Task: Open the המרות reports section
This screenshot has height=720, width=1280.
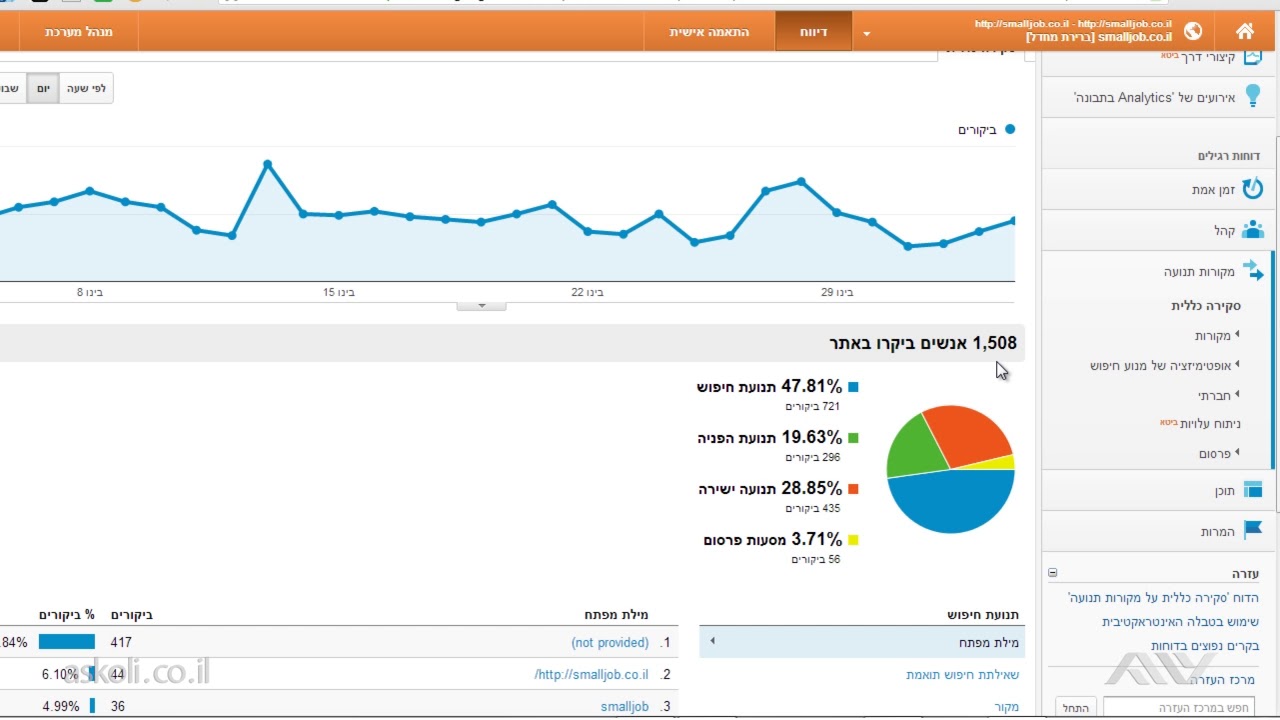Action: [1219, 532]
